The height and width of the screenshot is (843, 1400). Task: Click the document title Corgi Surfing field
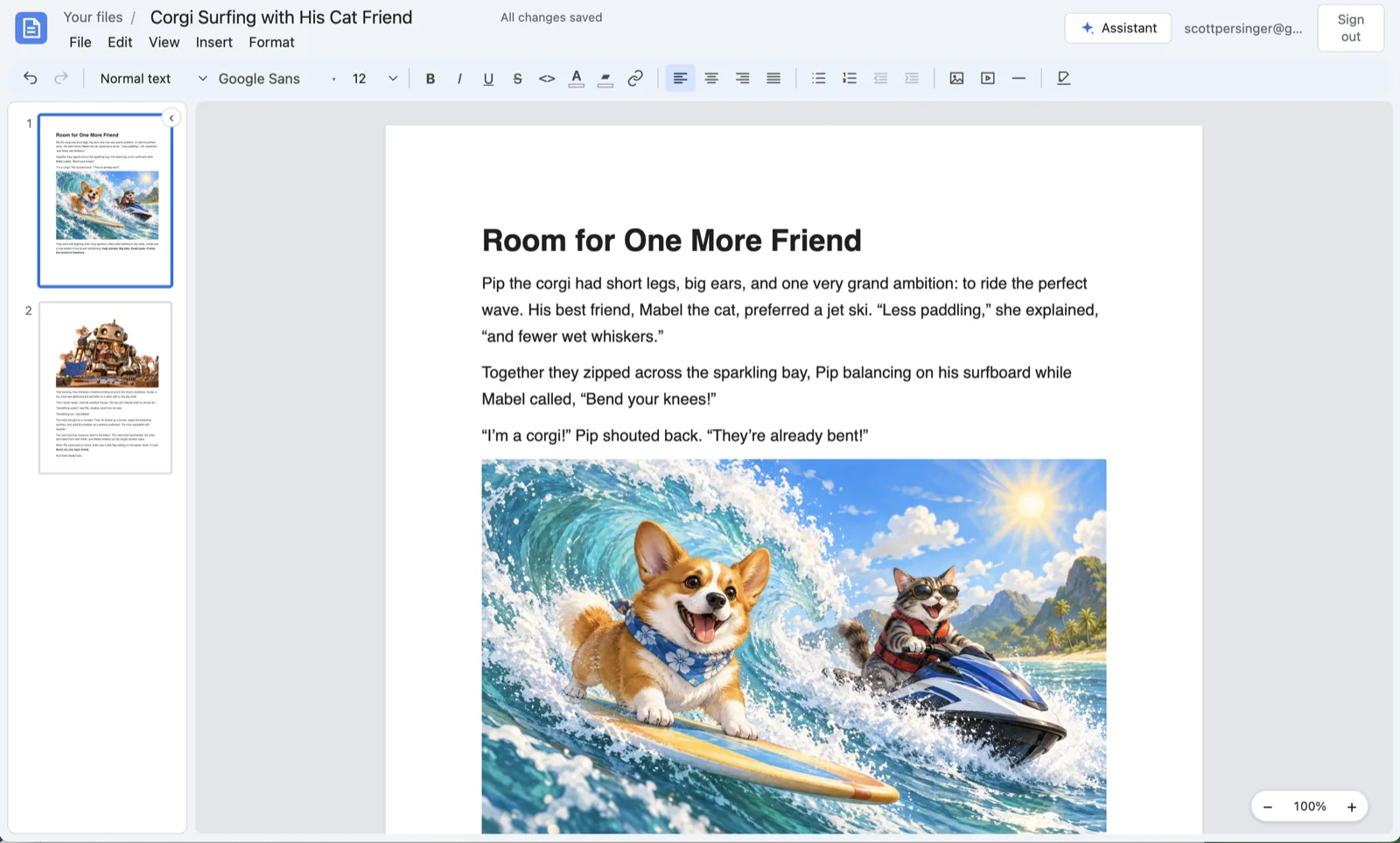pos(281,17)
